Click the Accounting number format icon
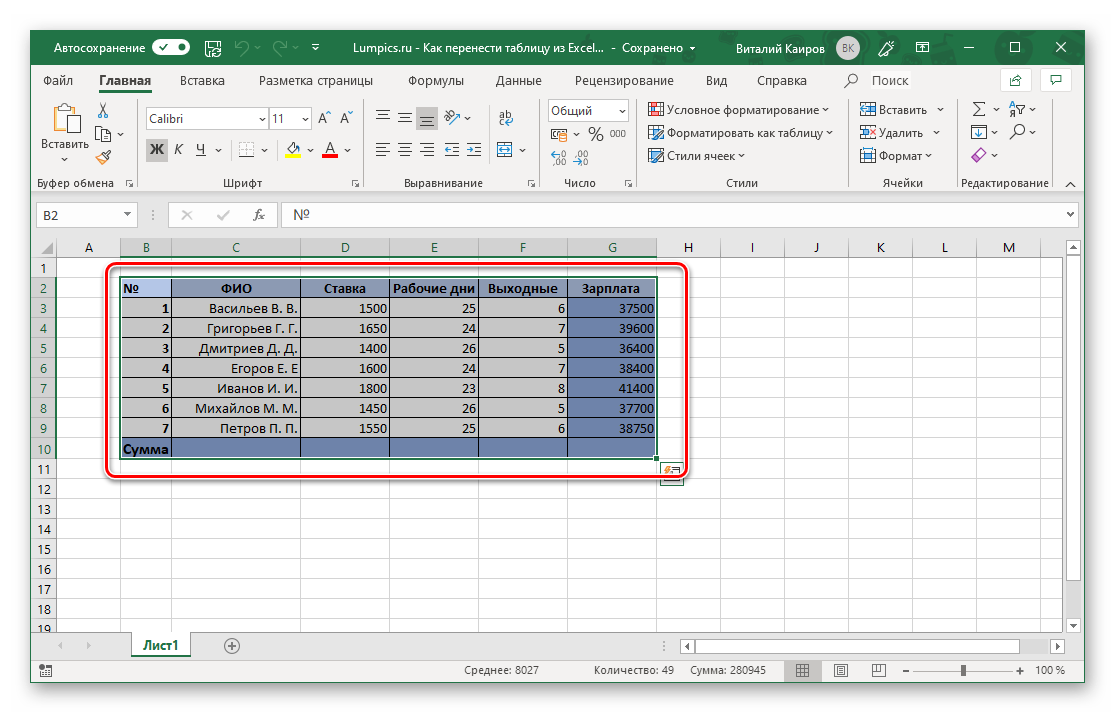Image resolution: width=1115 pixels, height=713 pixels. 559,134
